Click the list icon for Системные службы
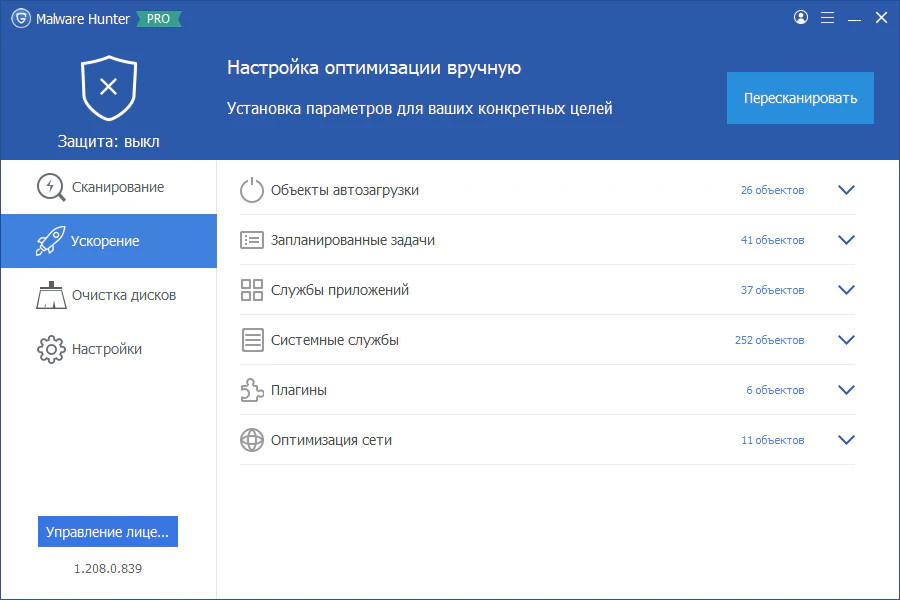900x600 pixels. 251,339
